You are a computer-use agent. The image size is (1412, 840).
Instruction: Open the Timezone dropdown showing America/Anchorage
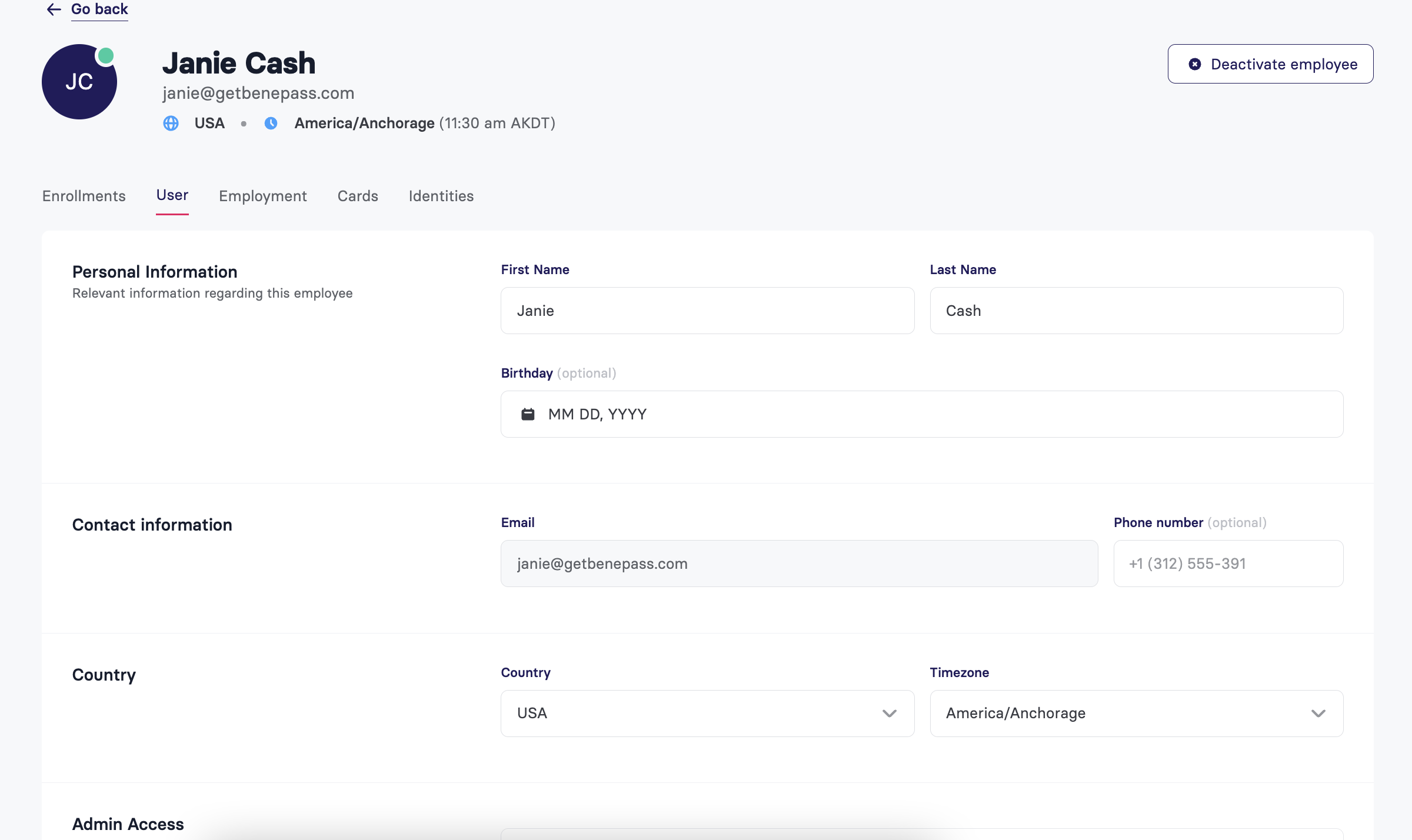[1137, 714]
